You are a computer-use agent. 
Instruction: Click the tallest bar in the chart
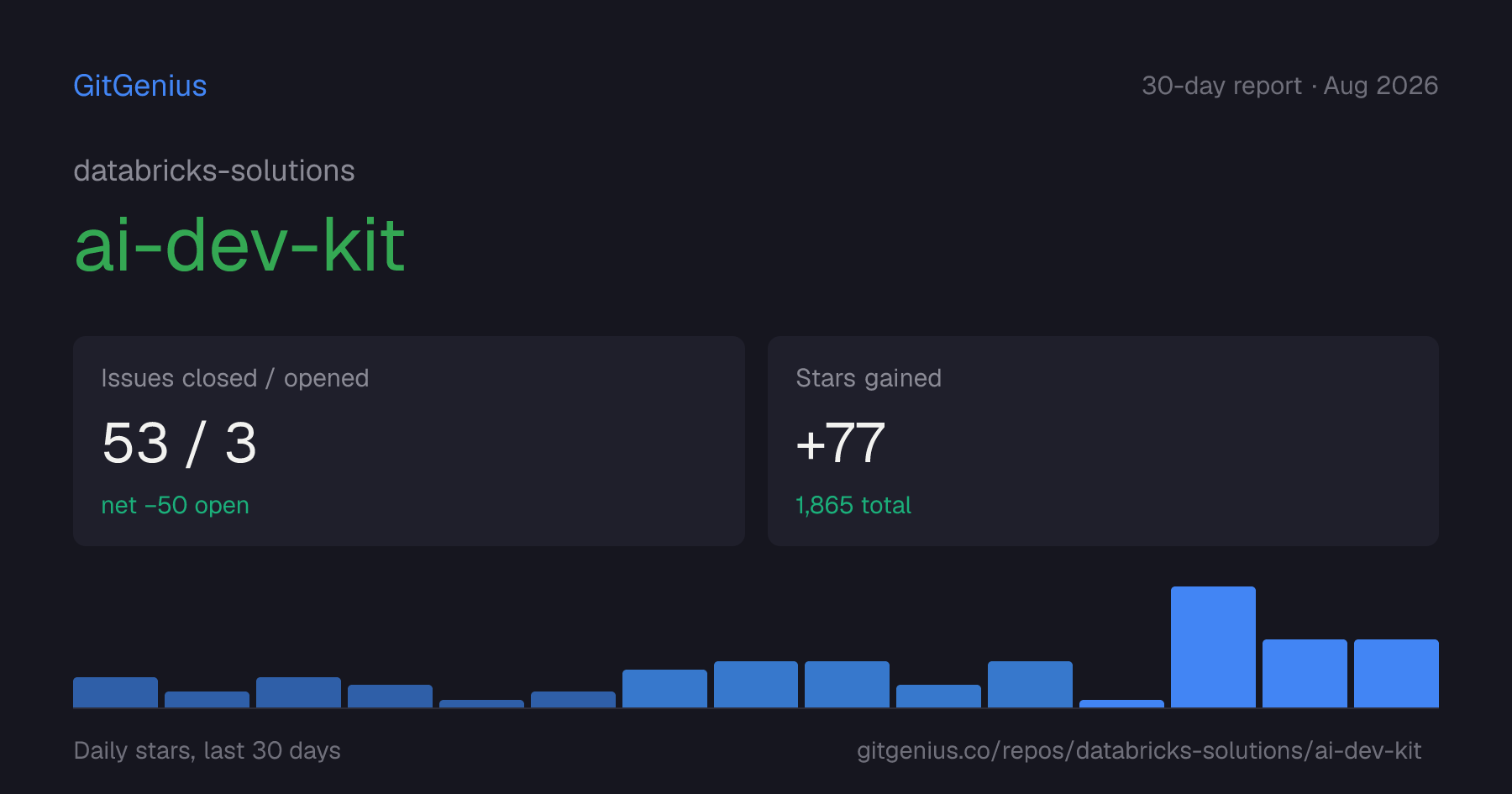pyautogui.click(x=1213, y=647)
